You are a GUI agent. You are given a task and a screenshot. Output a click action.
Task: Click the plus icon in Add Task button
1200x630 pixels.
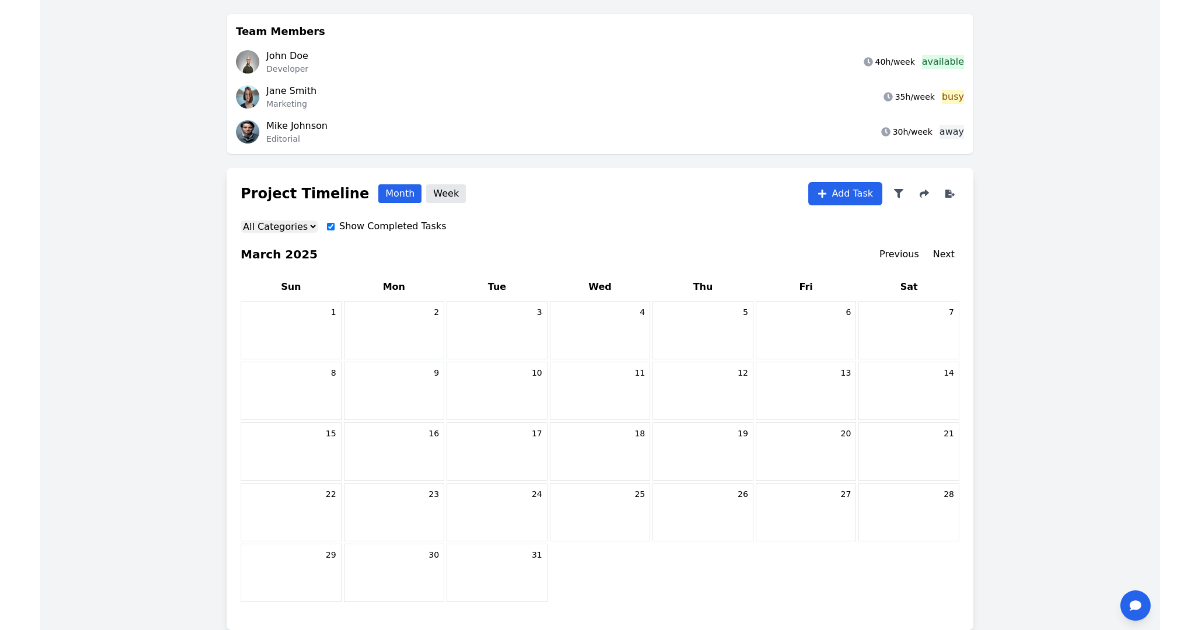point(821,193)
